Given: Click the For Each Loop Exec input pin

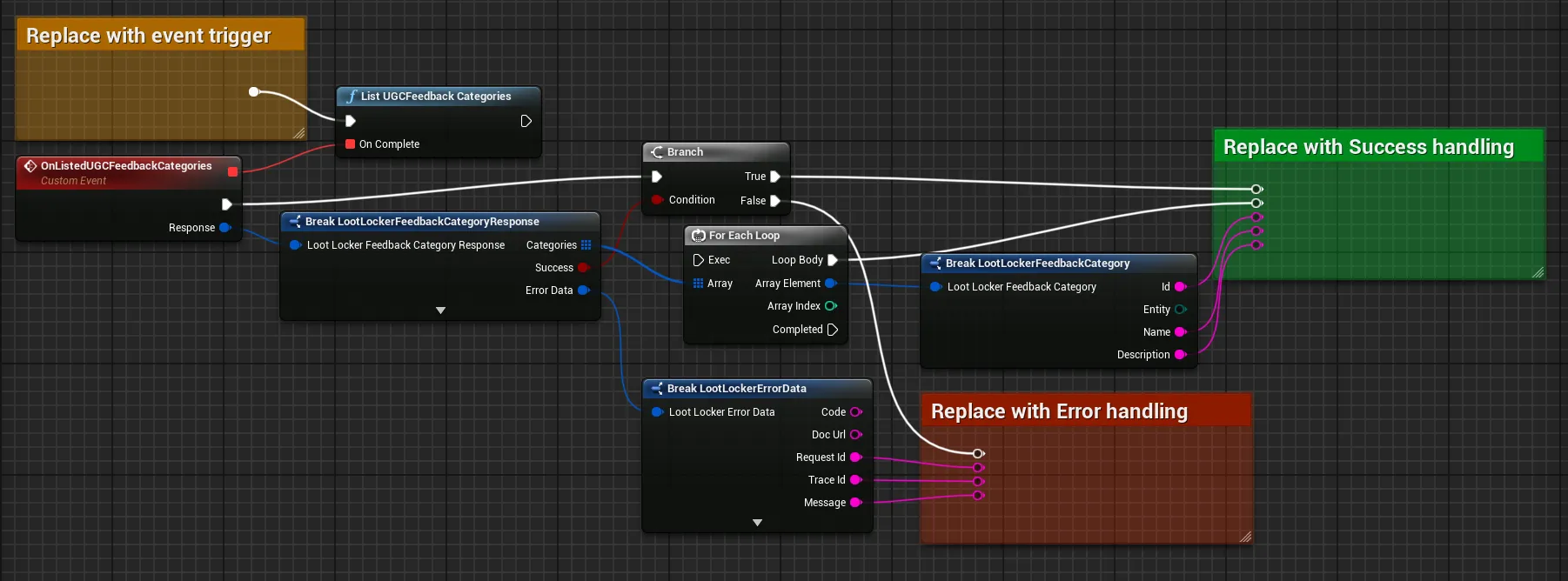Looking at the screenshot, I should (698, 260).
